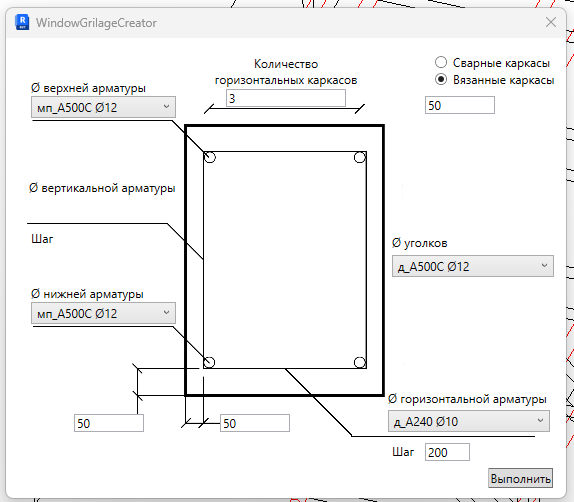Click the Количество горизонтальных каркасов label
The image size is (574, 502).
286,72
